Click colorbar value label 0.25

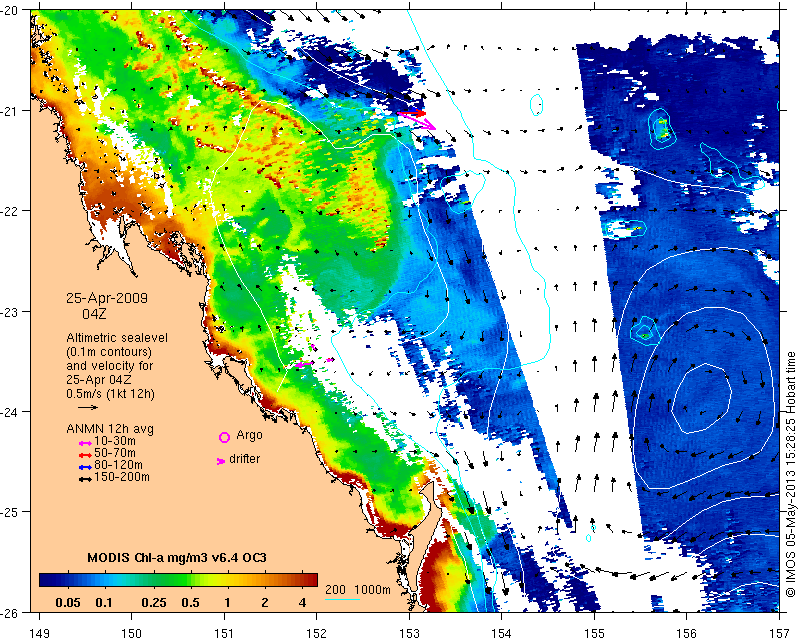click(x=154, y=602)
